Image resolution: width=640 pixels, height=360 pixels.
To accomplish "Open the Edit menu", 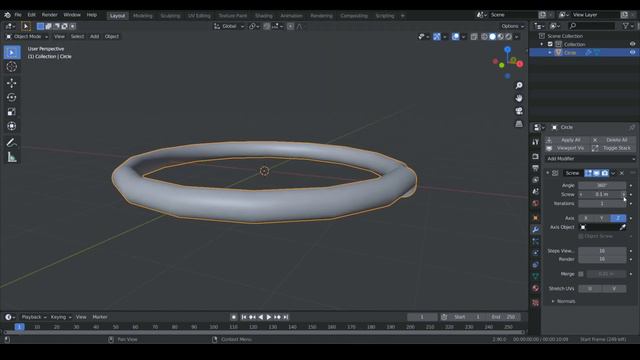I will tap(31, 15).
